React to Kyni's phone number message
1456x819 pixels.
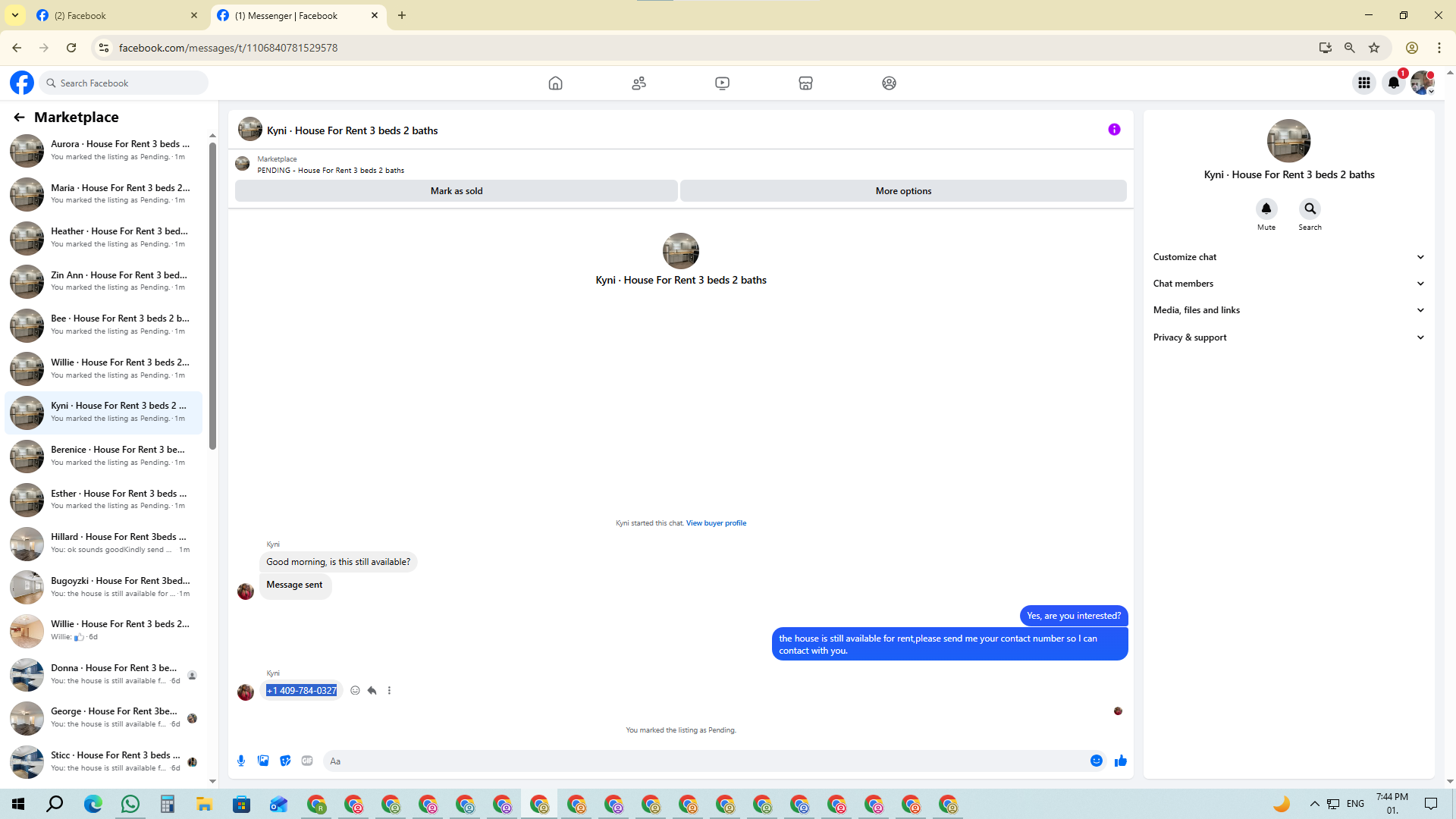click(x=355, y=690)
